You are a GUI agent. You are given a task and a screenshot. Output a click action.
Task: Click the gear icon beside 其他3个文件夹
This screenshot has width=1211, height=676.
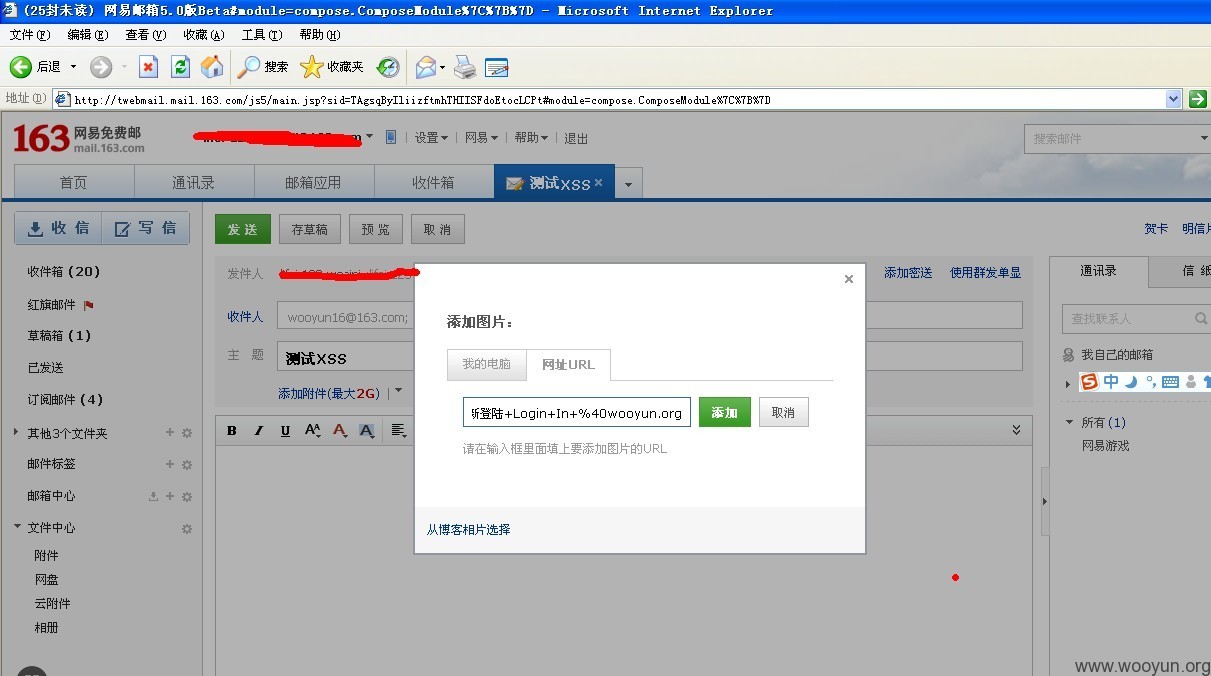[x=186, y=433]
